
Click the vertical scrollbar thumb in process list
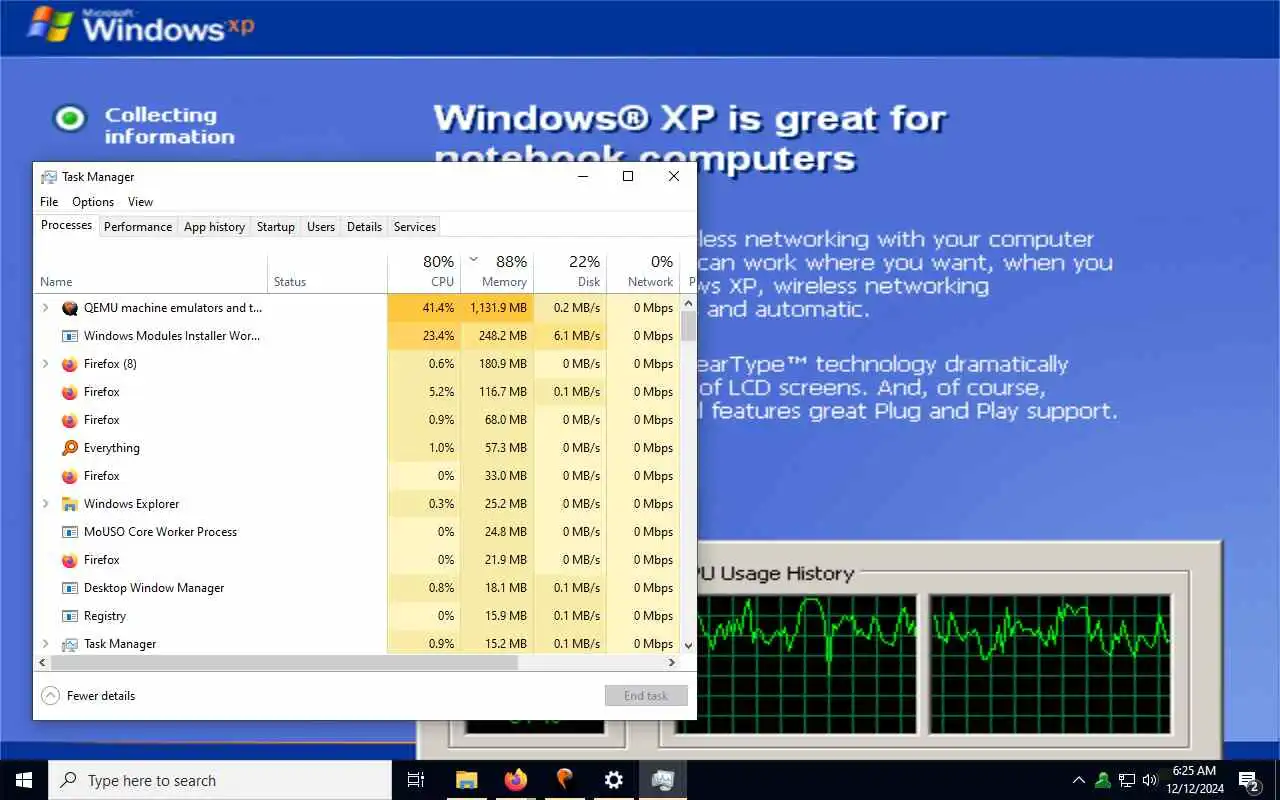pyautogui.click(x=688, y=325)
